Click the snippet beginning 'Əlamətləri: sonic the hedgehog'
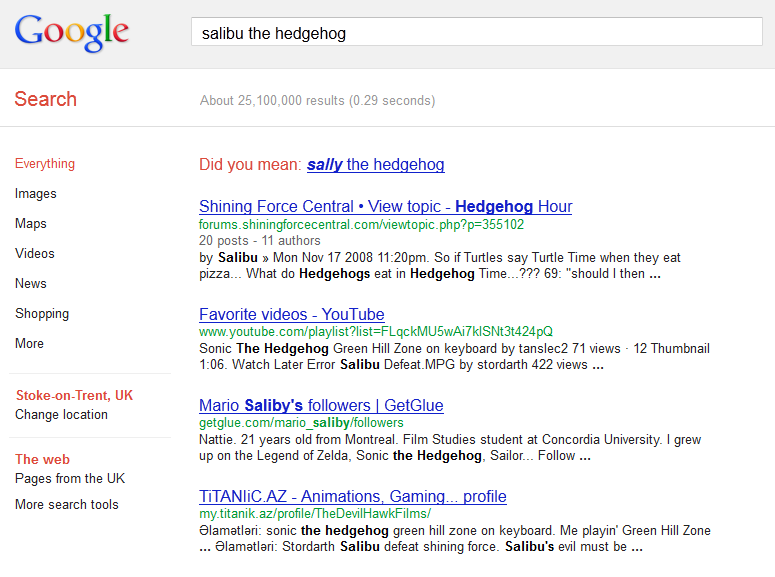The height and width of the screenshot is (577, 775). coord(455,538)
